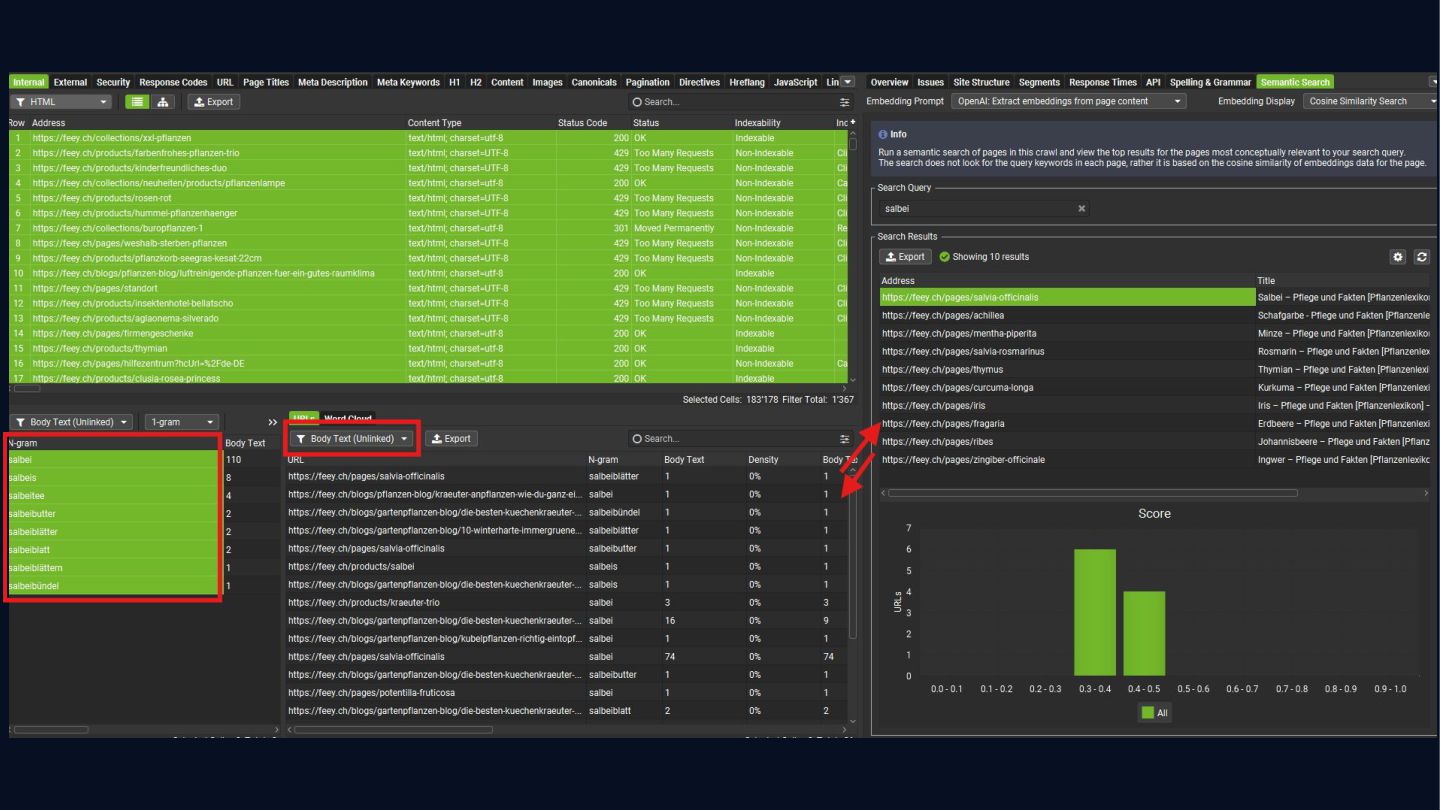Clear the salbei search query
1440x810 pixels.
point(1081,209)
